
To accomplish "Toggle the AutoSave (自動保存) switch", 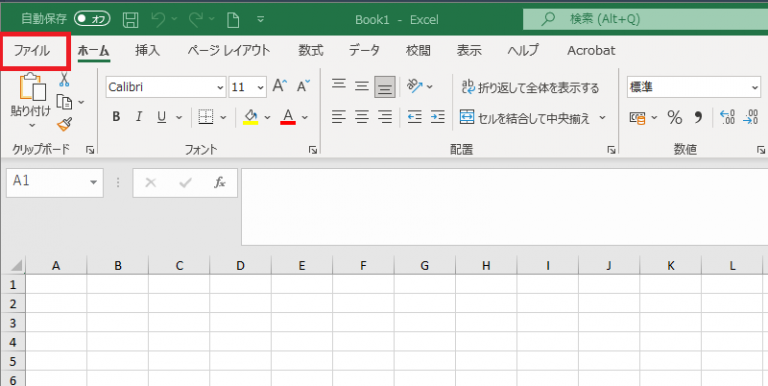I will 92,19.
